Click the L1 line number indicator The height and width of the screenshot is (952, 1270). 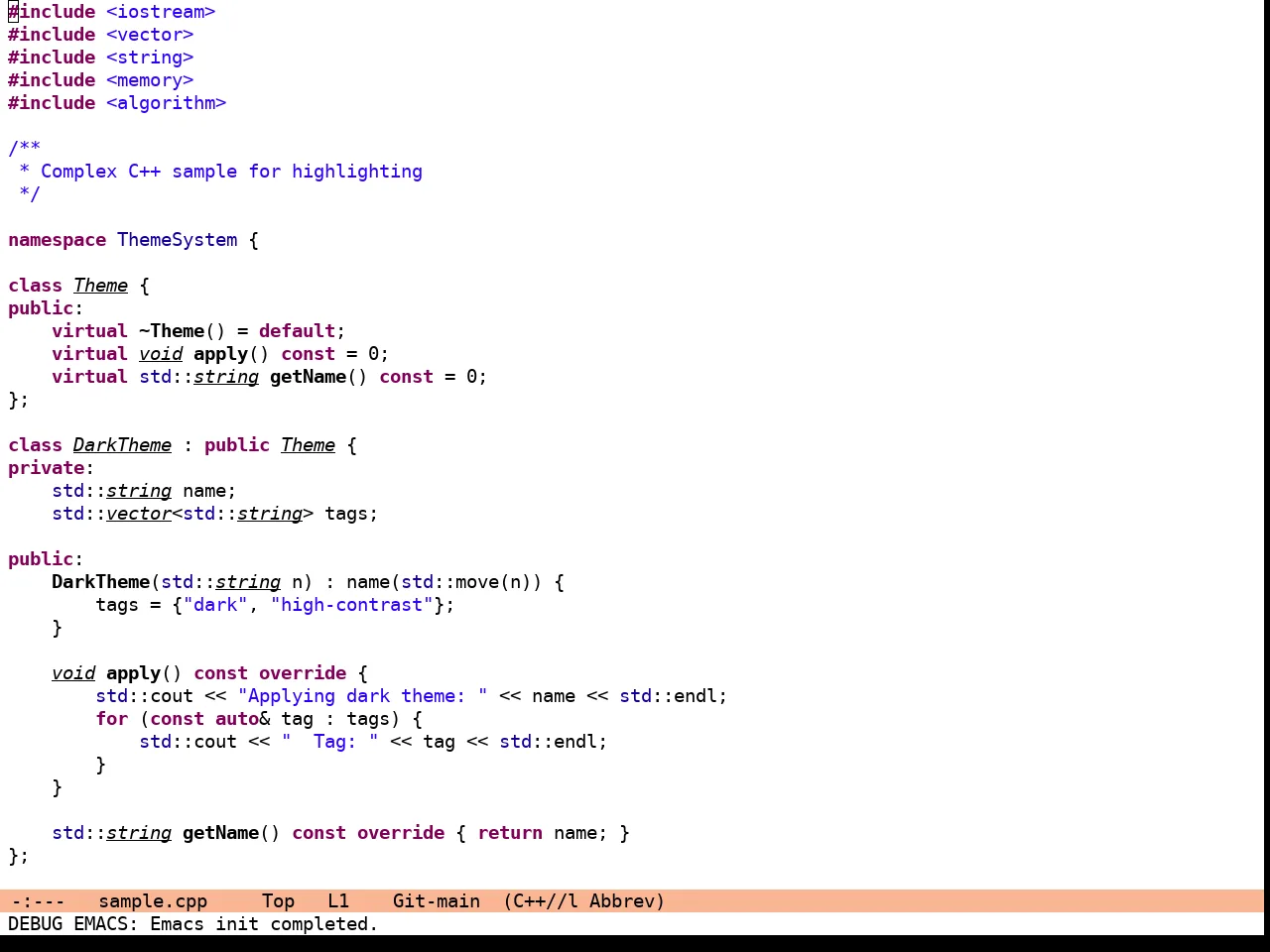click(x=338, y=901)
